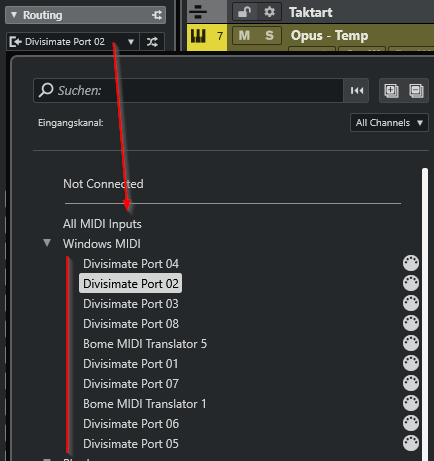The width and height of the screenshot is (434, 461).
Task: Solo the Opus - Temp track
Action: pyautogui.click(x=269, y=35)
